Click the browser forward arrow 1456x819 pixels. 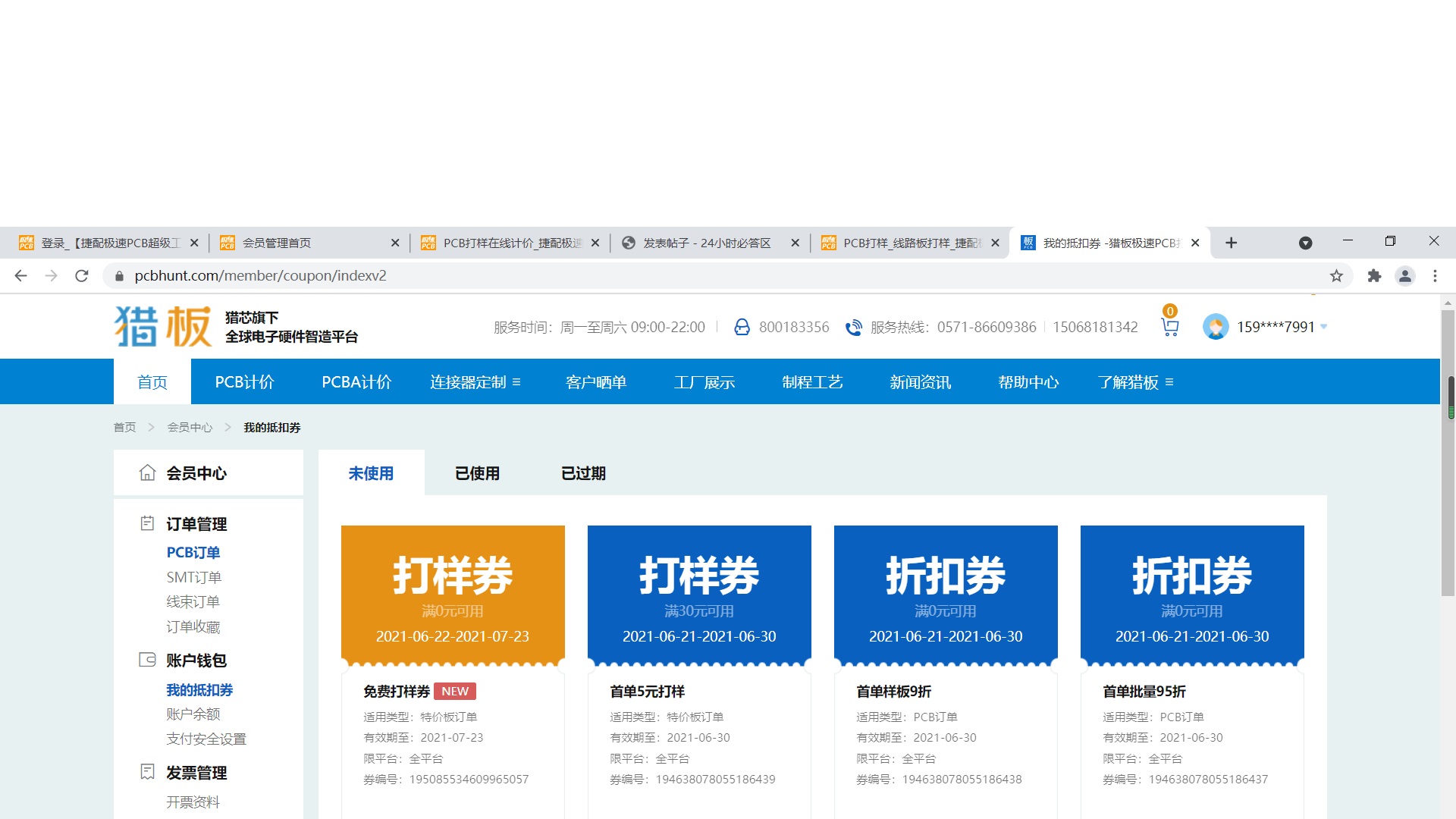[x=51, y=276]
